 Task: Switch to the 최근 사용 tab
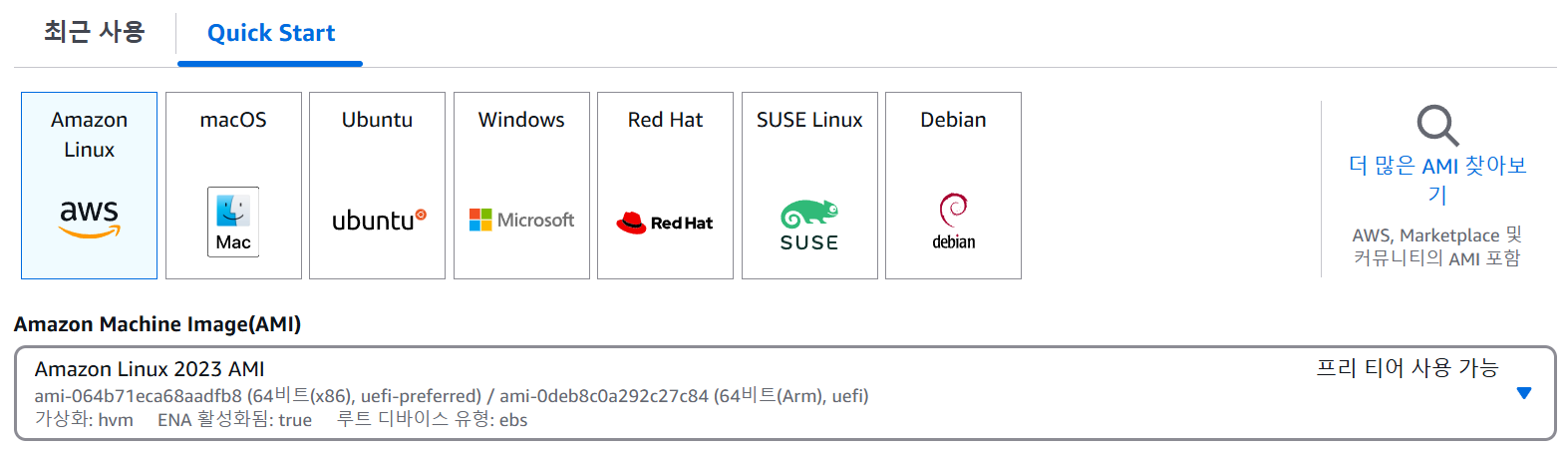tap(95, 32)
